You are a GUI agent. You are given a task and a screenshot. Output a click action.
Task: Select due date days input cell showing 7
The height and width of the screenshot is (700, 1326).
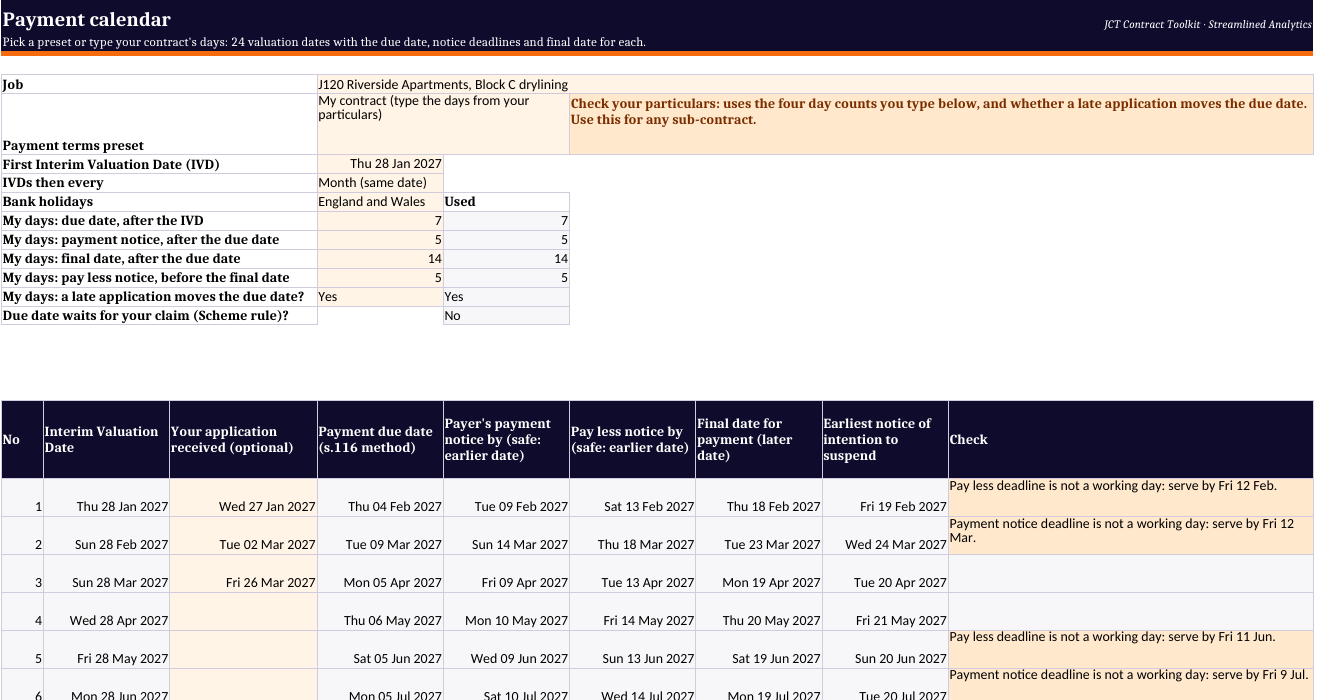[x=380, y=221]
